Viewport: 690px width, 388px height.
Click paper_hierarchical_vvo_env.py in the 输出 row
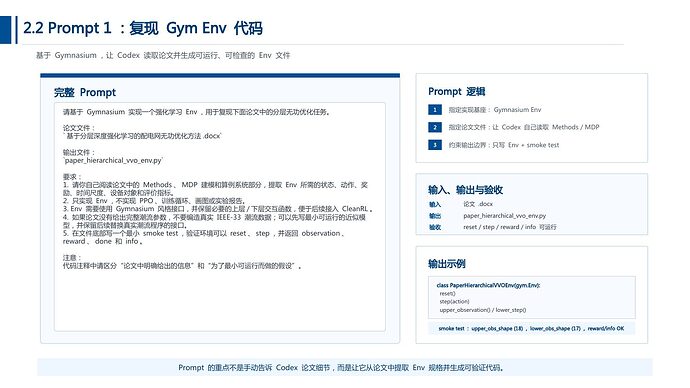click(504, 216)
